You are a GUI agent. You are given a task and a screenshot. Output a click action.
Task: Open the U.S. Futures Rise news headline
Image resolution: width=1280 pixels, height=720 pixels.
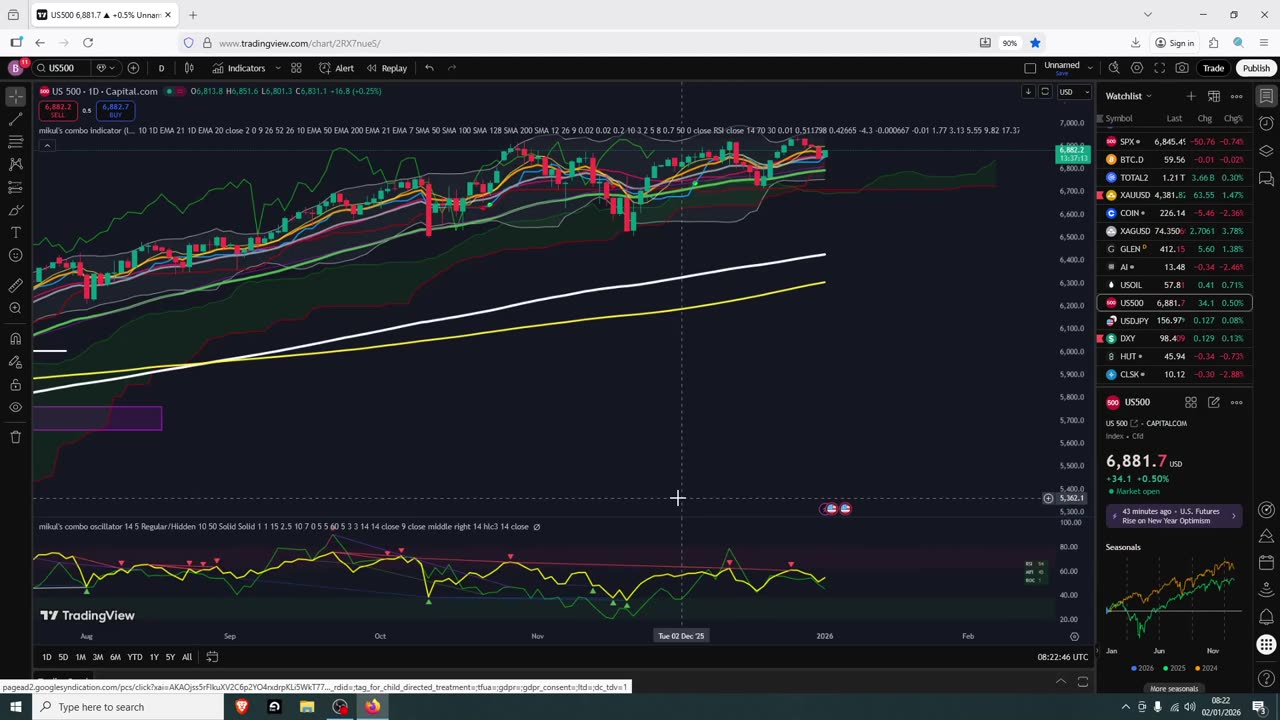click(1174, 516)
